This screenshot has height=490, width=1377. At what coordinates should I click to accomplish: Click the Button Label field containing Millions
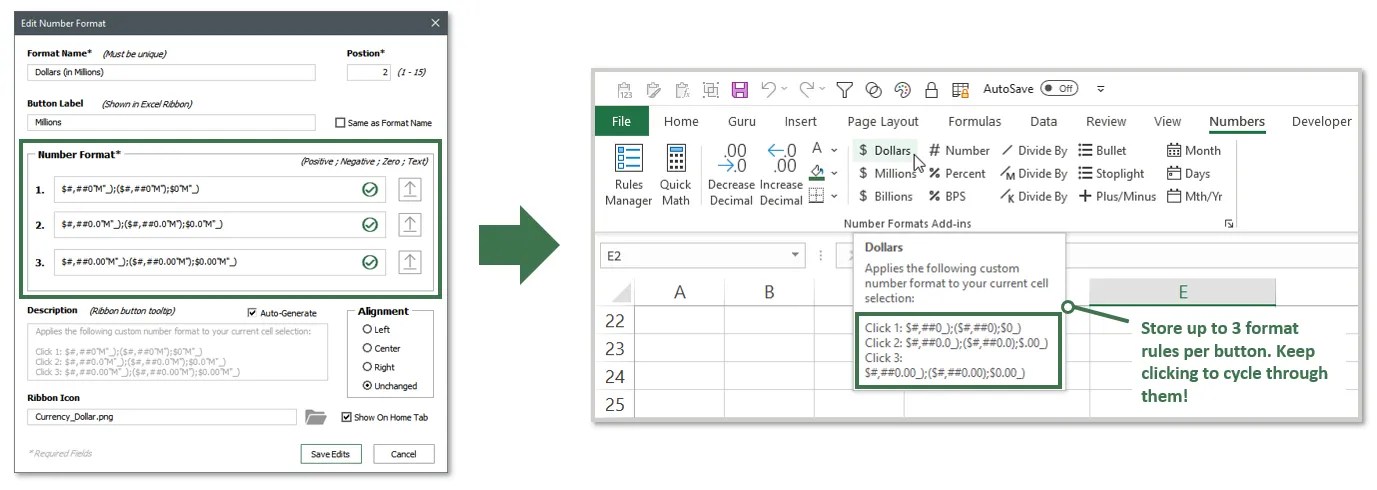click(171, 122)
